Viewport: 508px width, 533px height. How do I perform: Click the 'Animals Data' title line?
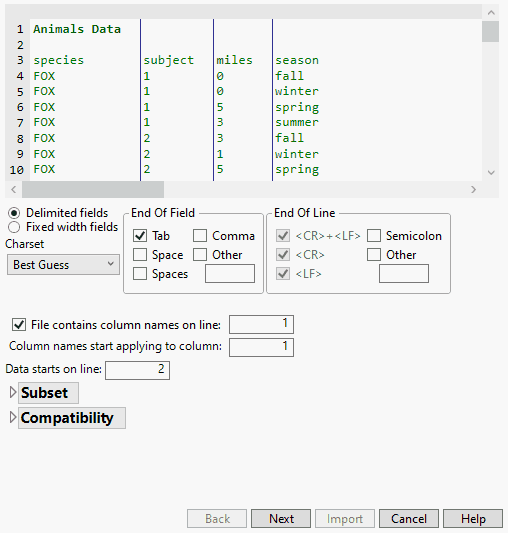[77, 29]
